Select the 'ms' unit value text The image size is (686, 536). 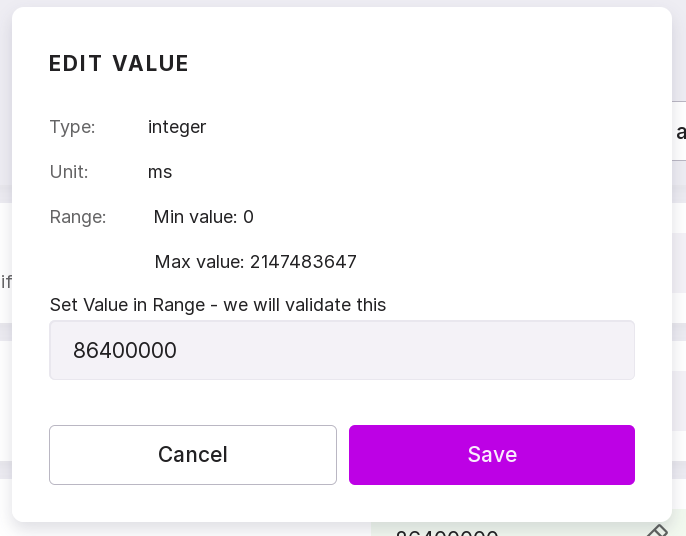[x=160, y=172]
